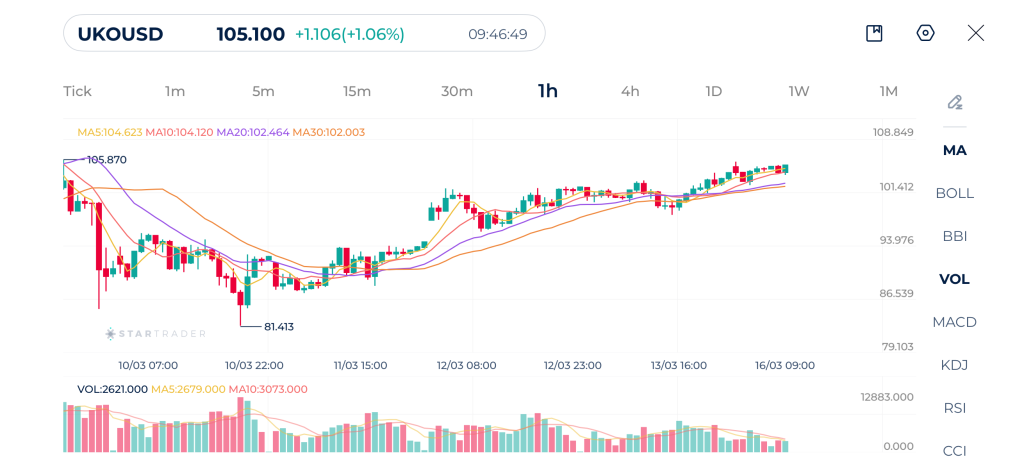
Task: Select the BBI indicator
Action: [954, 236]
